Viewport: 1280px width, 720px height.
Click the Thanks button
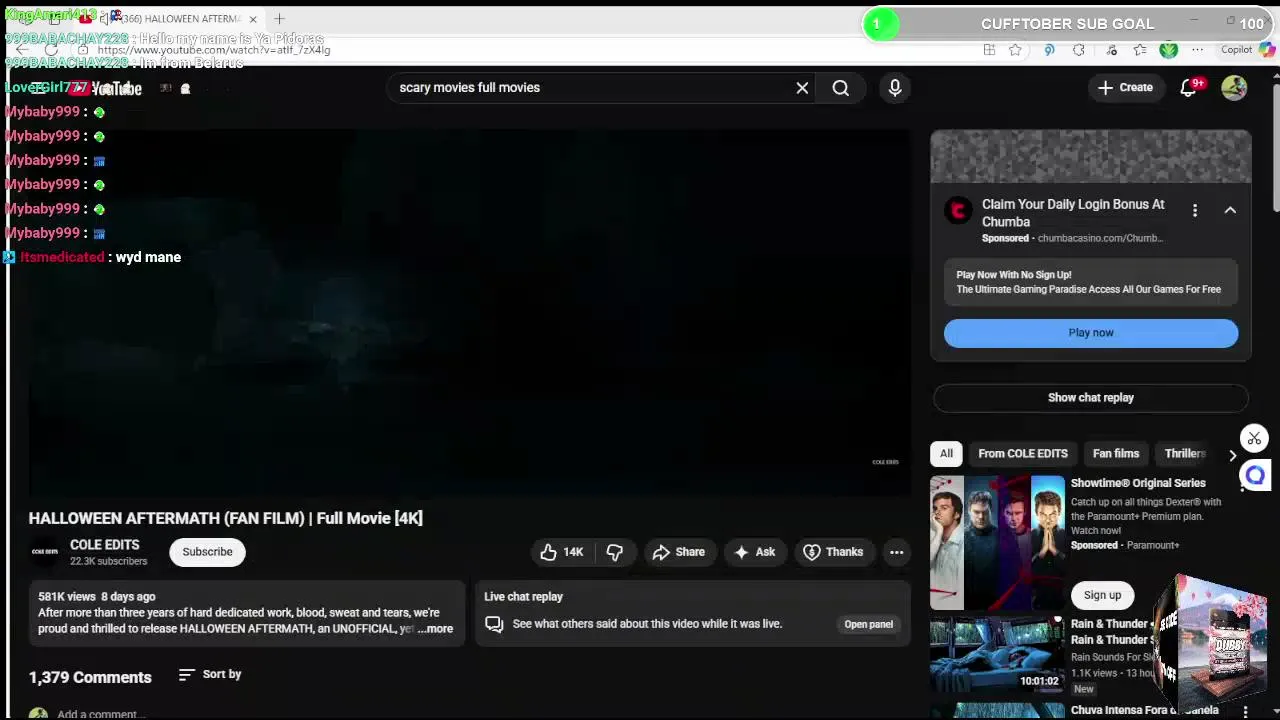(x=833, y=552)
